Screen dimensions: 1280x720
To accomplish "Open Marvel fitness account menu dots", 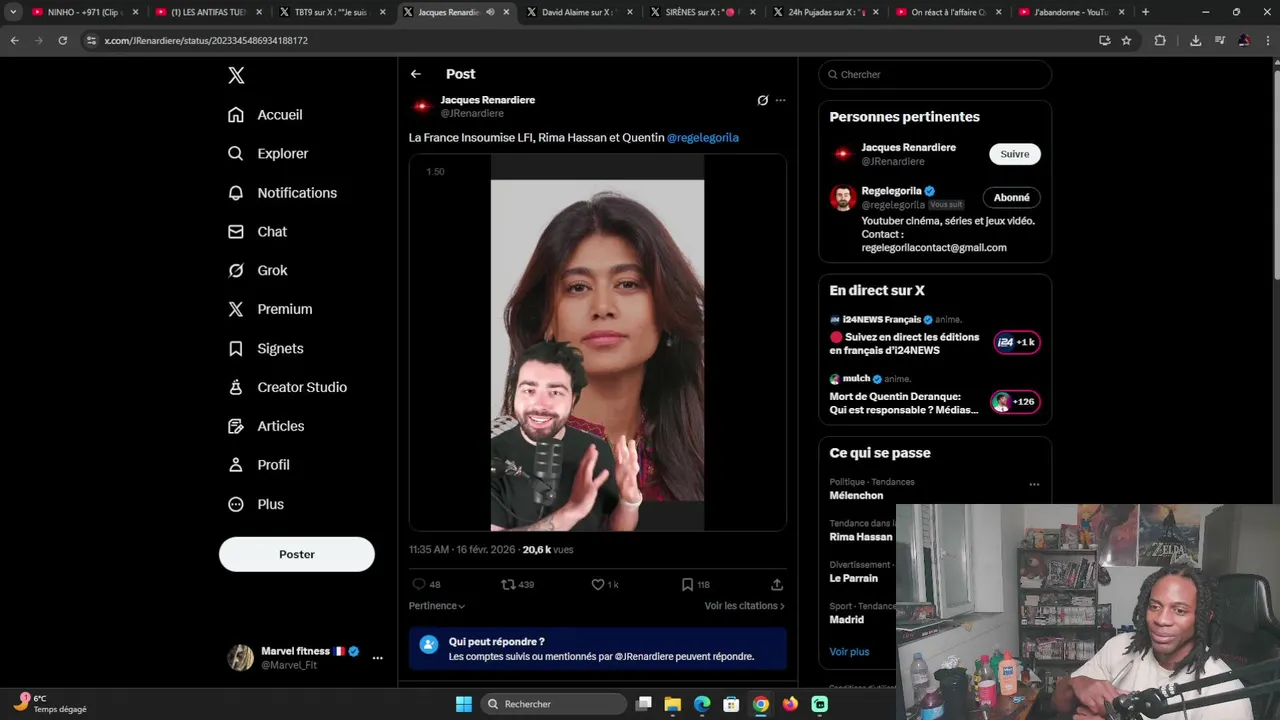I will tap(377, 658).
